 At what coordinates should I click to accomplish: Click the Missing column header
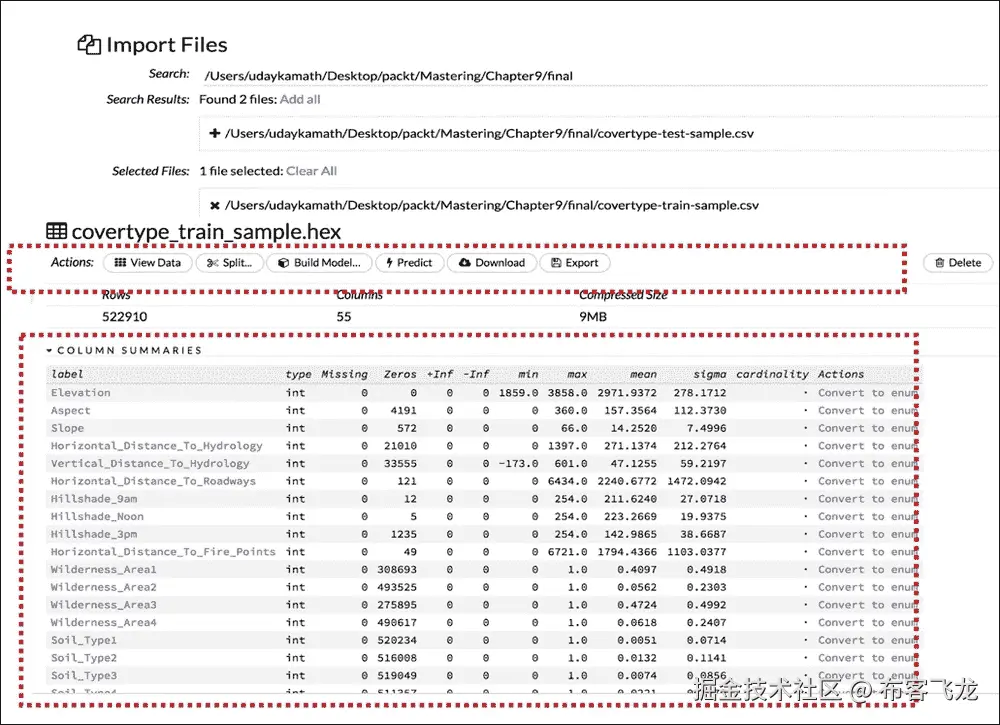[344, 374]
